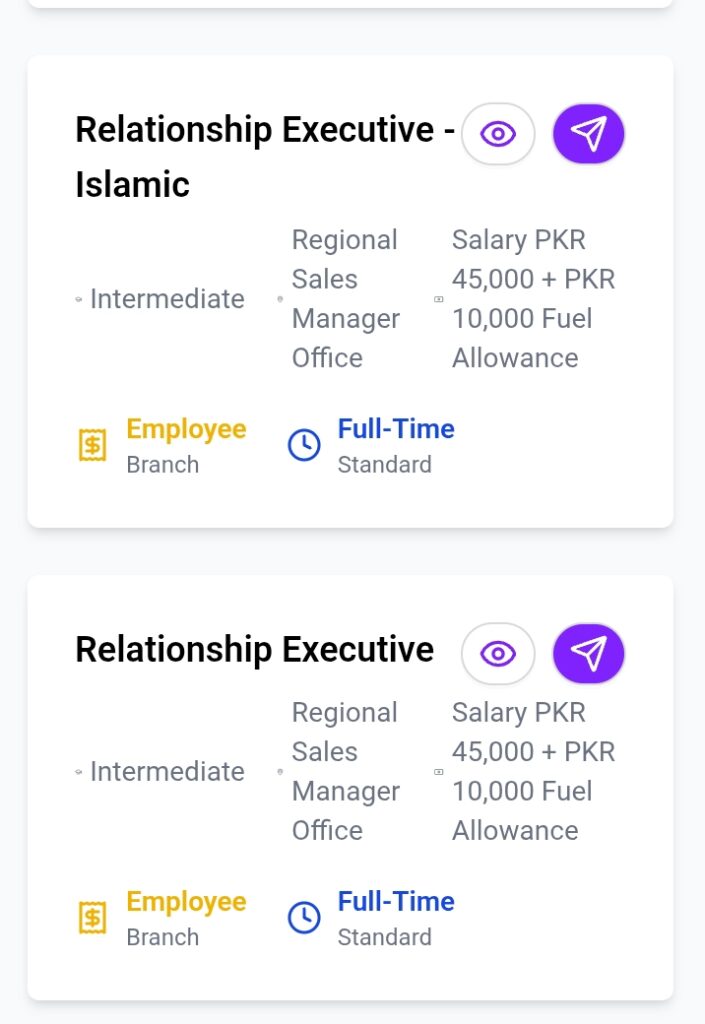Toggle the eye preview on Relationship Executive card

pyautogui.click(x=498, y=653)
